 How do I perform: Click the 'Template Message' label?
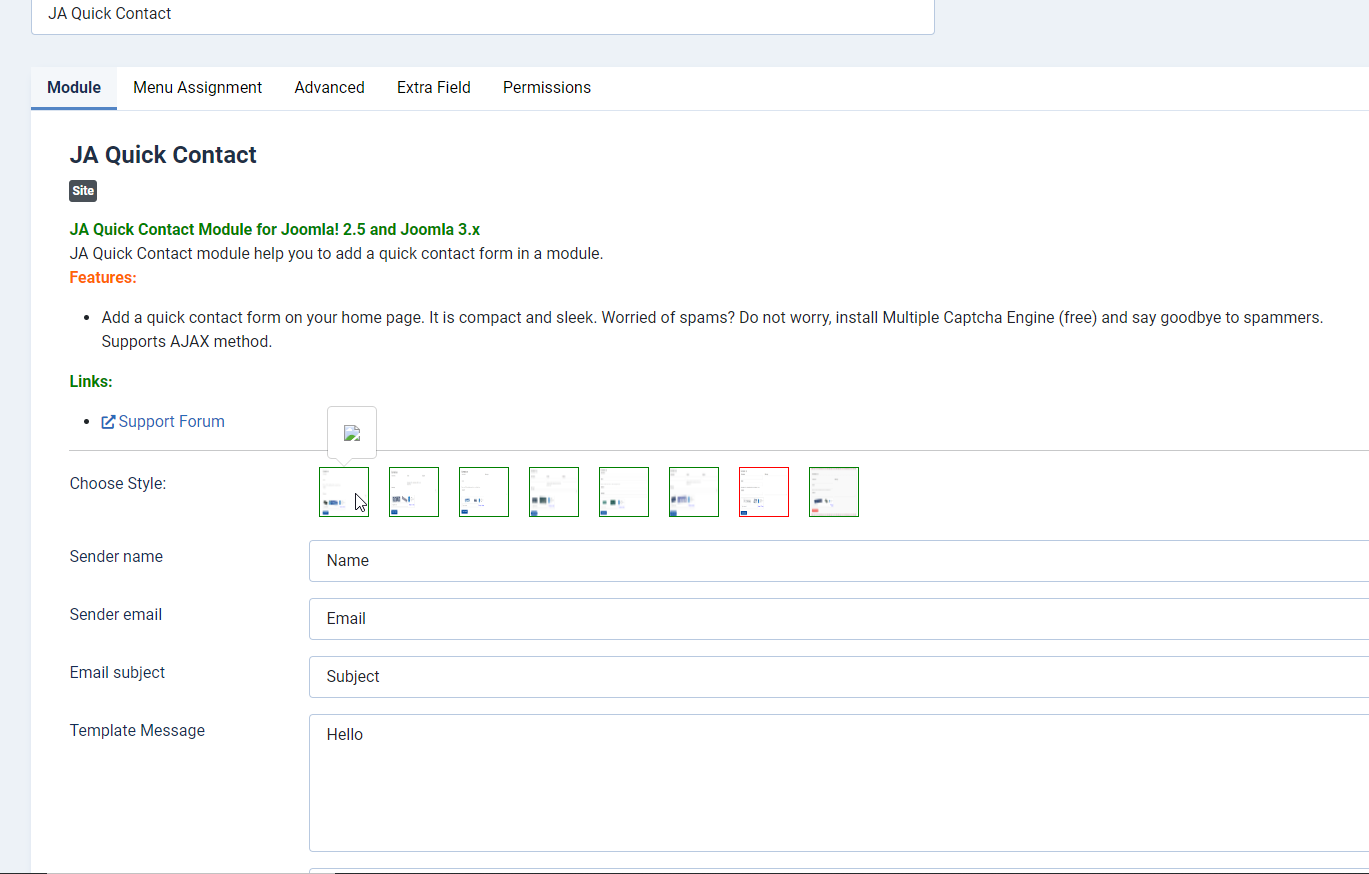[x=137, y=731]
